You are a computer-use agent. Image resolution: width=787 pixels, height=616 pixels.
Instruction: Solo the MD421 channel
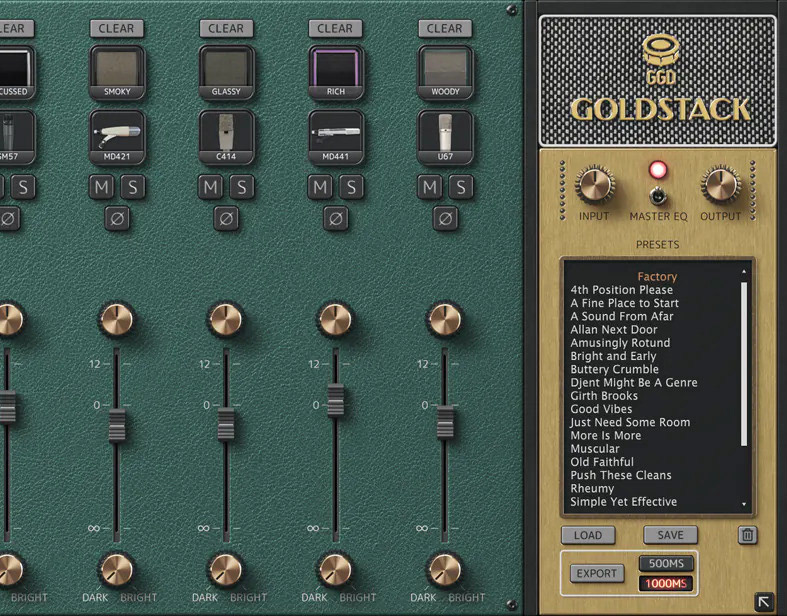click(x=133, y=187)
